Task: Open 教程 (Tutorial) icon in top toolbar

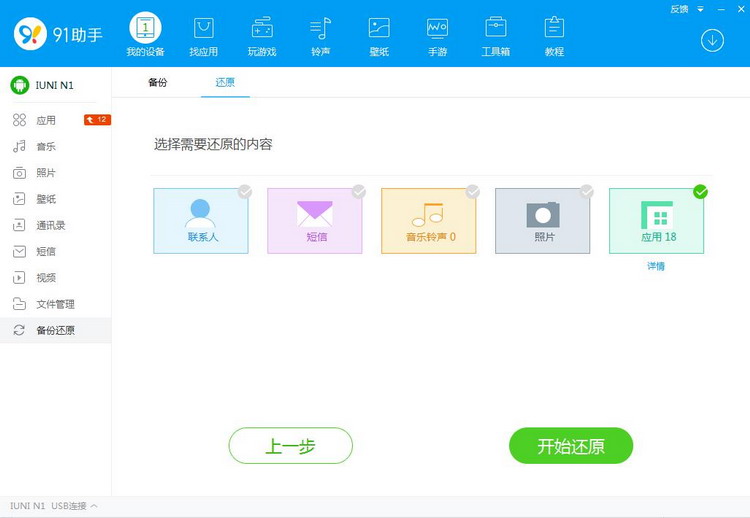Action: click(x=554, y=35)
